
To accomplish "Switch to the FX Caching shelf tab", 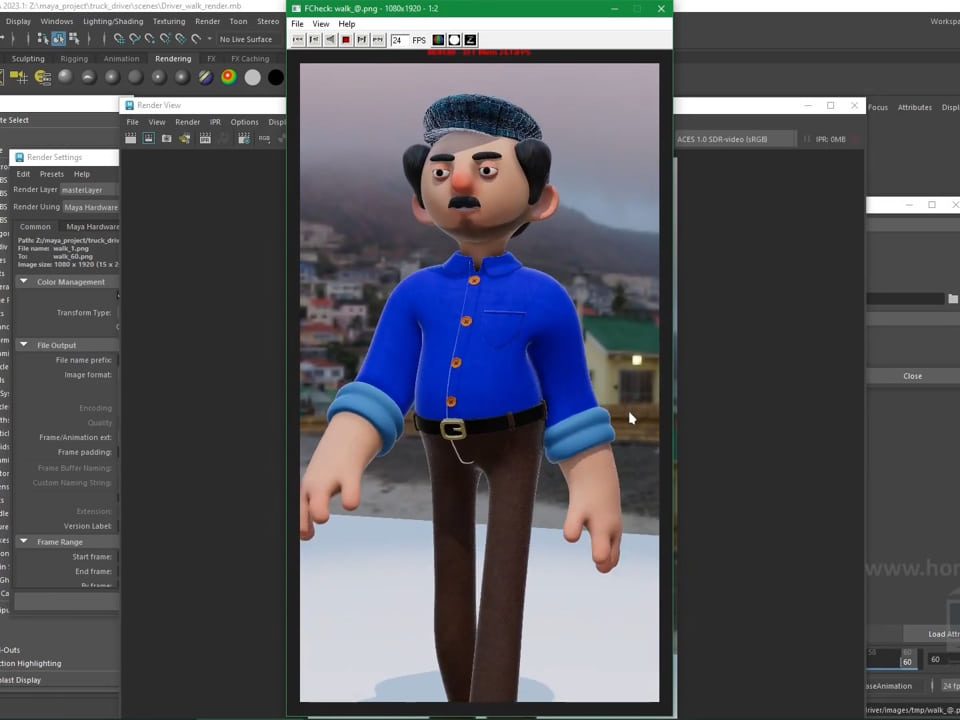I will coord(250,59).
